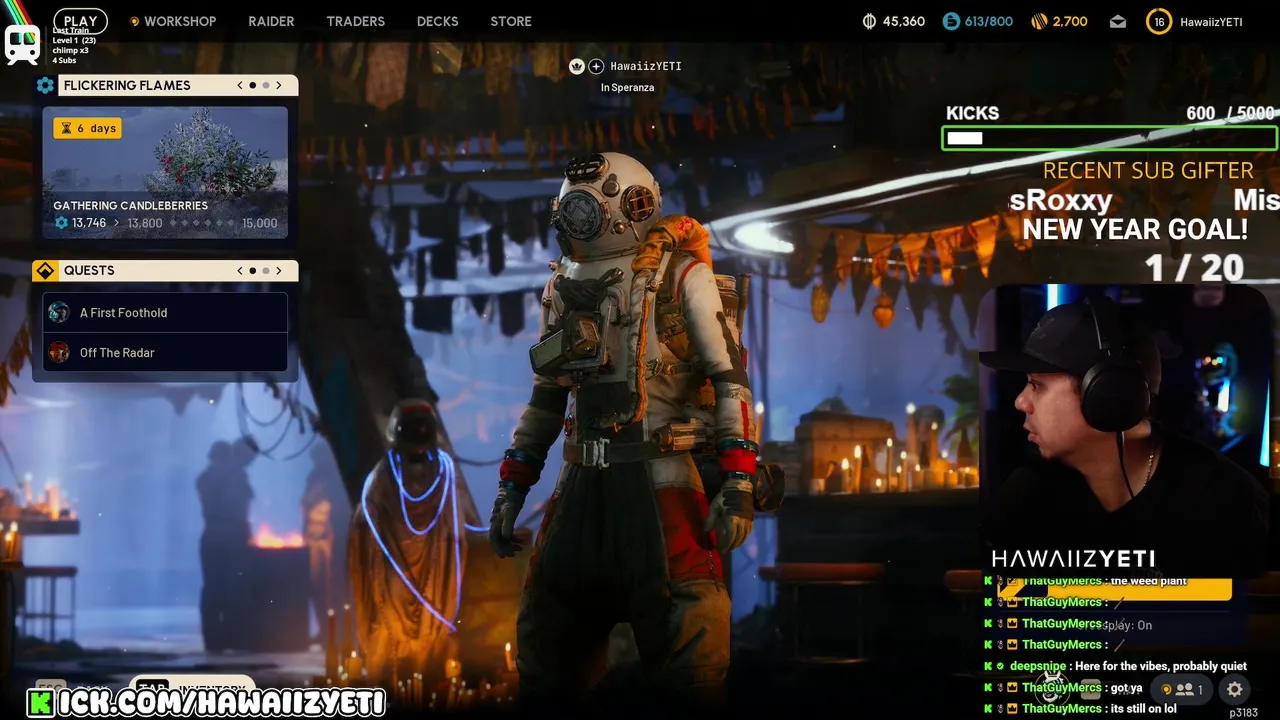The image size is (1280, 720).
Task: Click the Candleberries milestone progress diamonds
Action: click(203, 223)
